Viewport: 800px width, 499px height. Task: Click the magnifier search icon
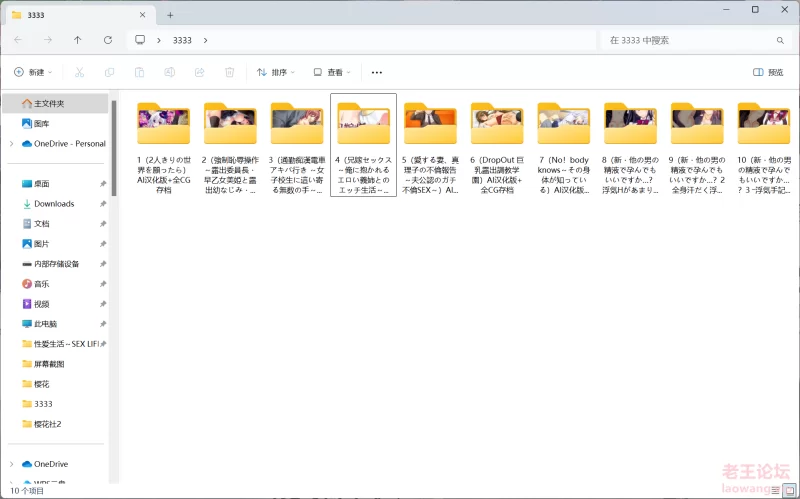coord(780,40)
